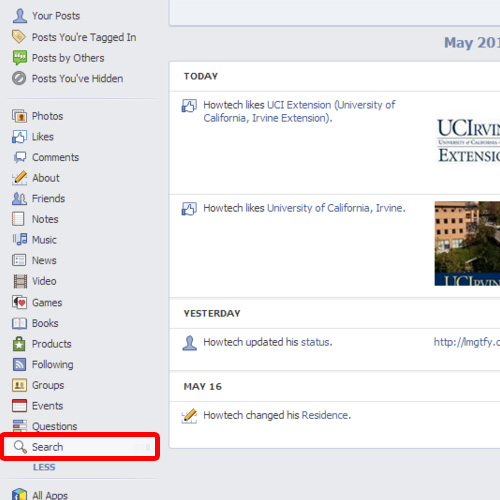Click thumbs-up icon beside University of California, Irvine like
Screen dimensions: 500x500
click(x=189, y=209)
